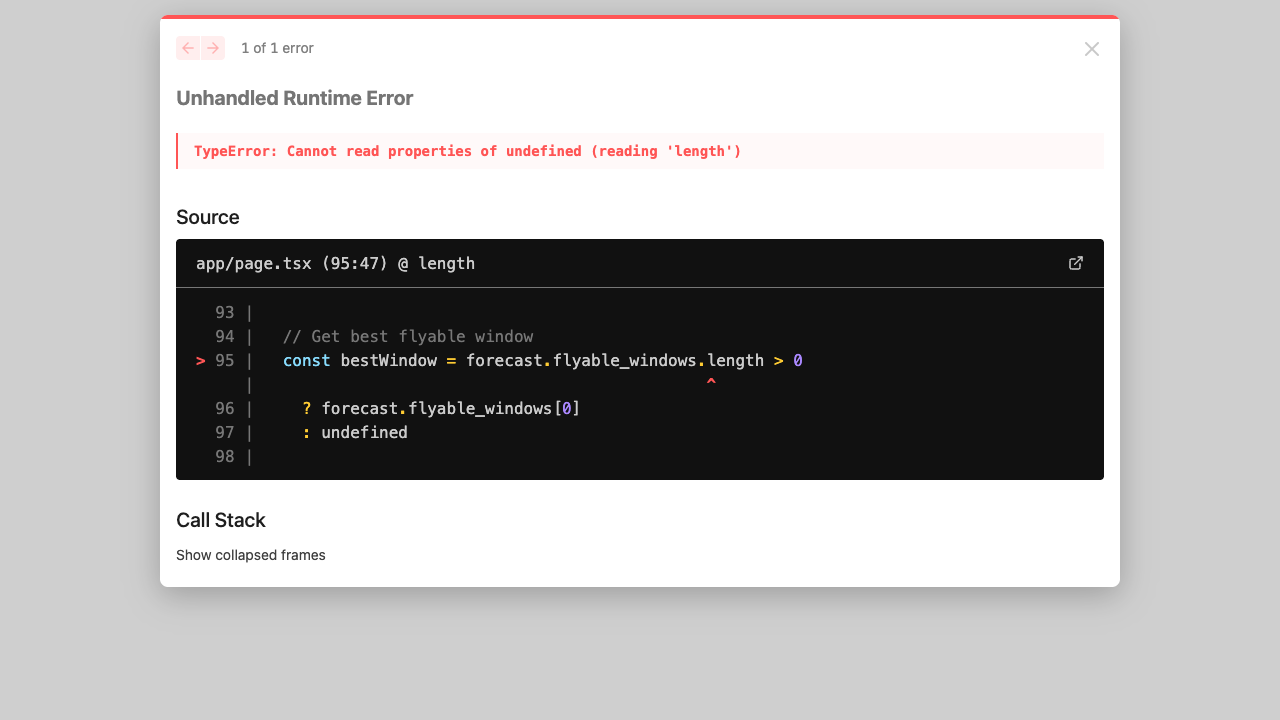Open source file in editor icon

1076,263
